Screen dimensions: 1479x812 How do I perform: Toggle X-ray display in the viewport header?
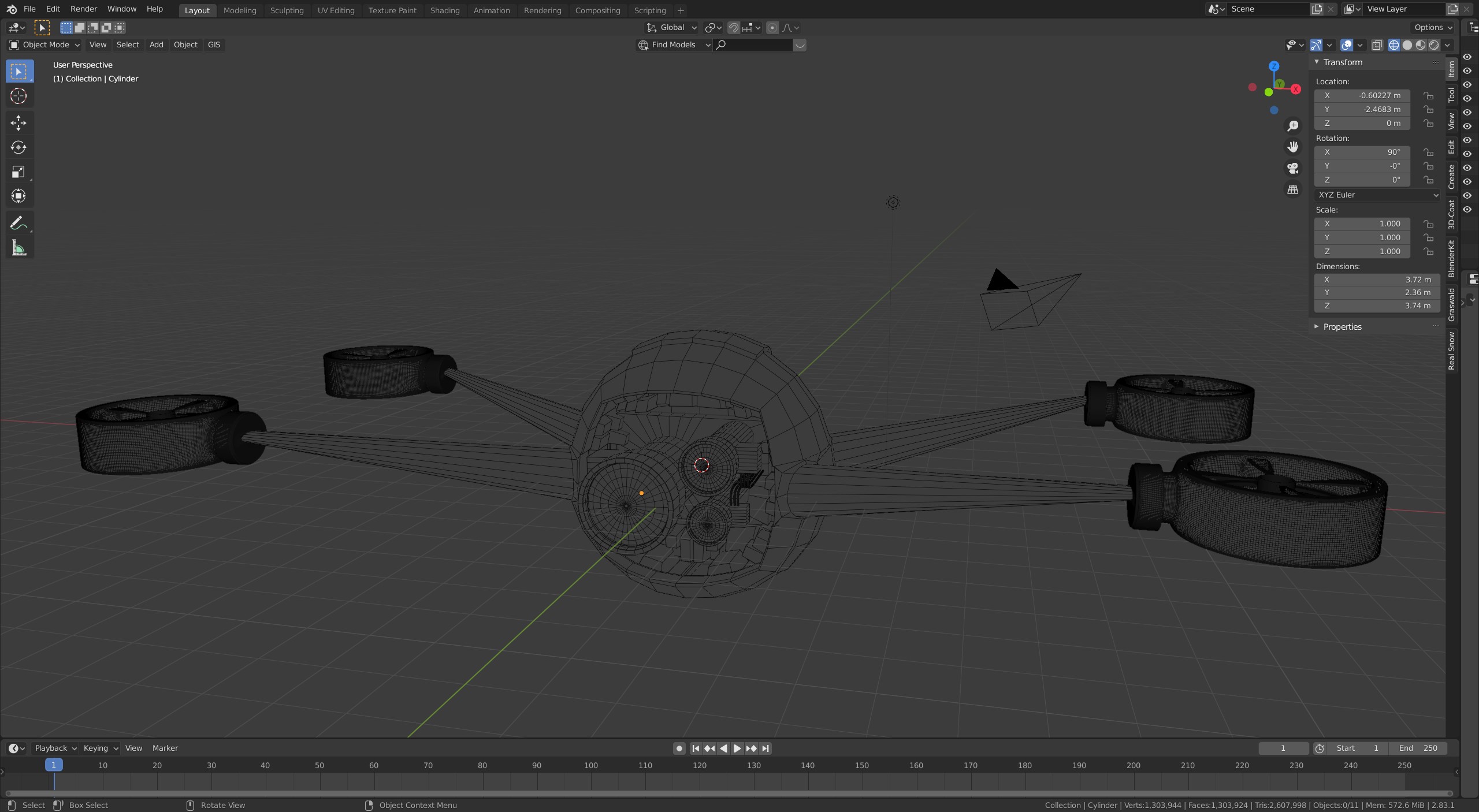tap(1377, 45)
